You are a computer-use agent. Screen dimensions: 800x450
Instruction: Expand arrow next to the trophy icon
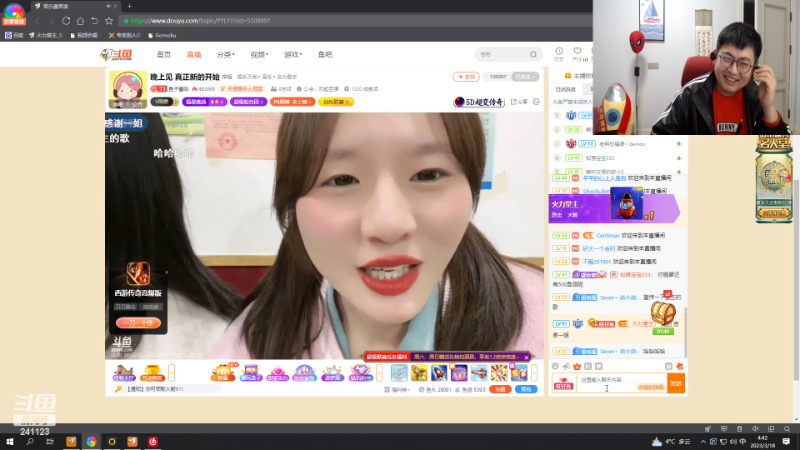point(171,373)
